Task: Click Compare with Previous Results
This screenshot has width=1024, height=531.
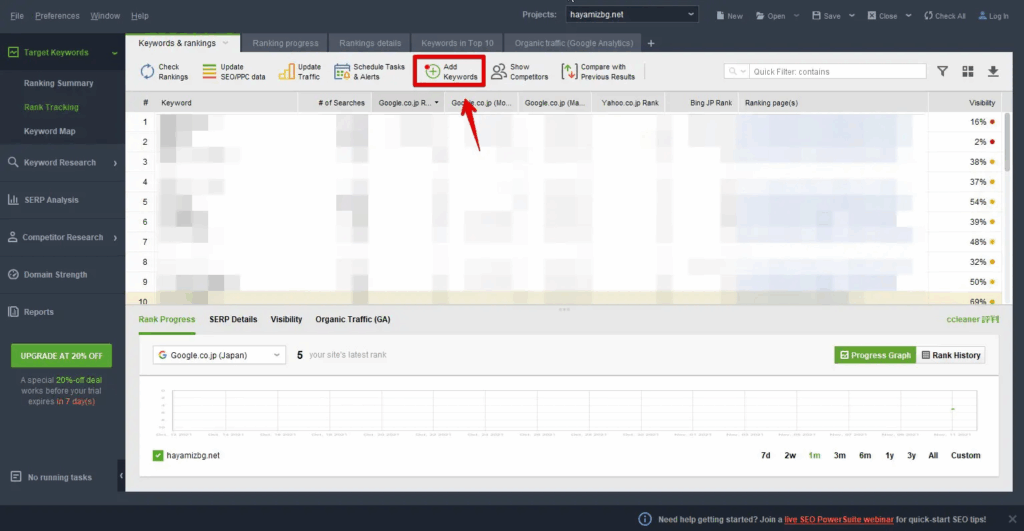Action: coord(569,72)
